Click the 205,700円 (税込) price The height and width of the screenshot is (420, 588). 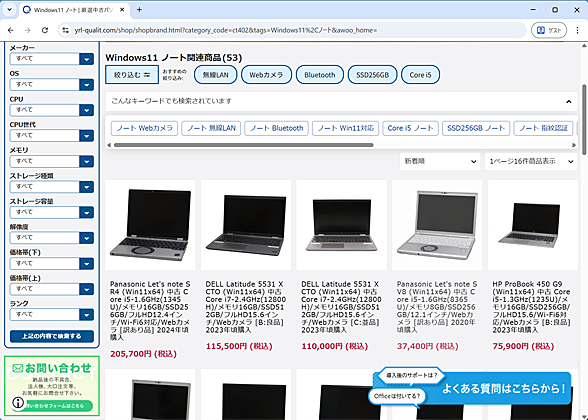pos(143,354)
